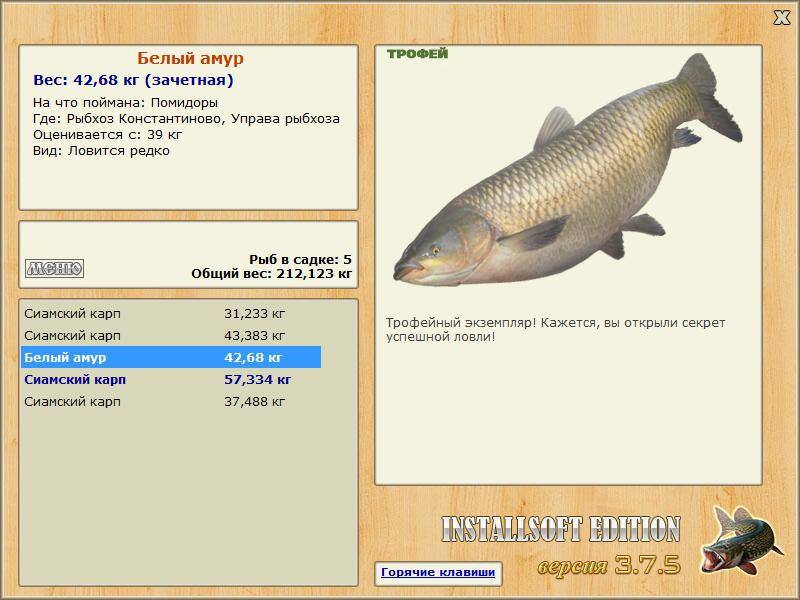Close the fish keepnet window

click(781, 18)
